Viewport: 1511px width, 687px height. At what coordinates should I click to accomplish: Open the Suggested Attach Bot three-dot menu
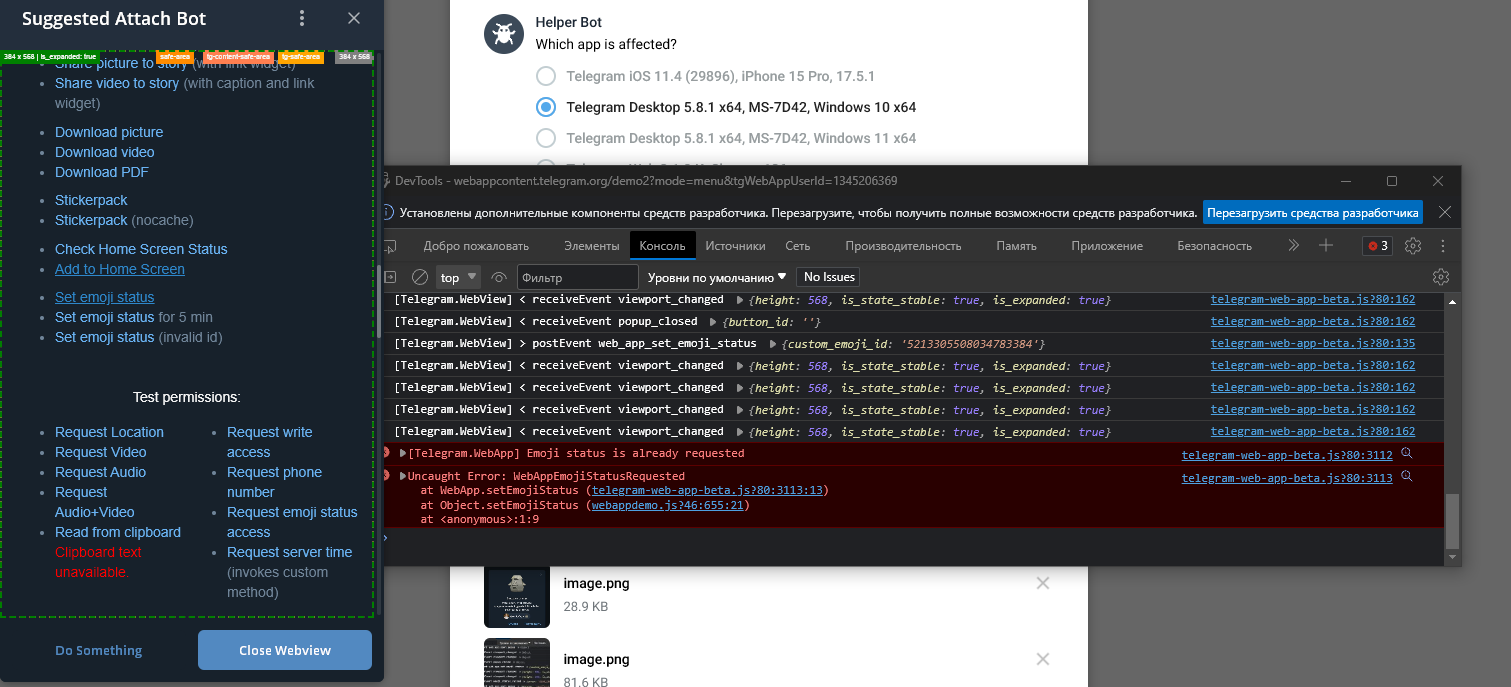pyautogui.click(x=303, y=18)
